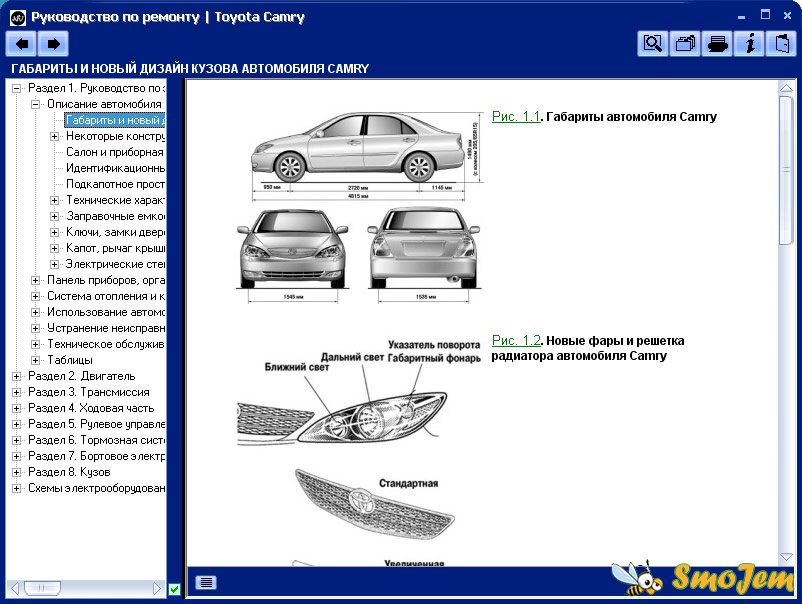The image size is (802, 604).
Task: Expand the 'Электрические стекло...' node
Action: tap(54, 264)
